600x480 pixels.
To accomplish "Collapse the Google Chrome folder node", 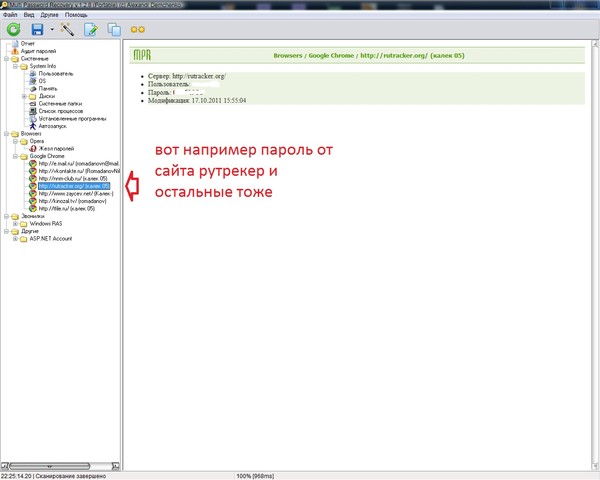I will click(15, 156).
